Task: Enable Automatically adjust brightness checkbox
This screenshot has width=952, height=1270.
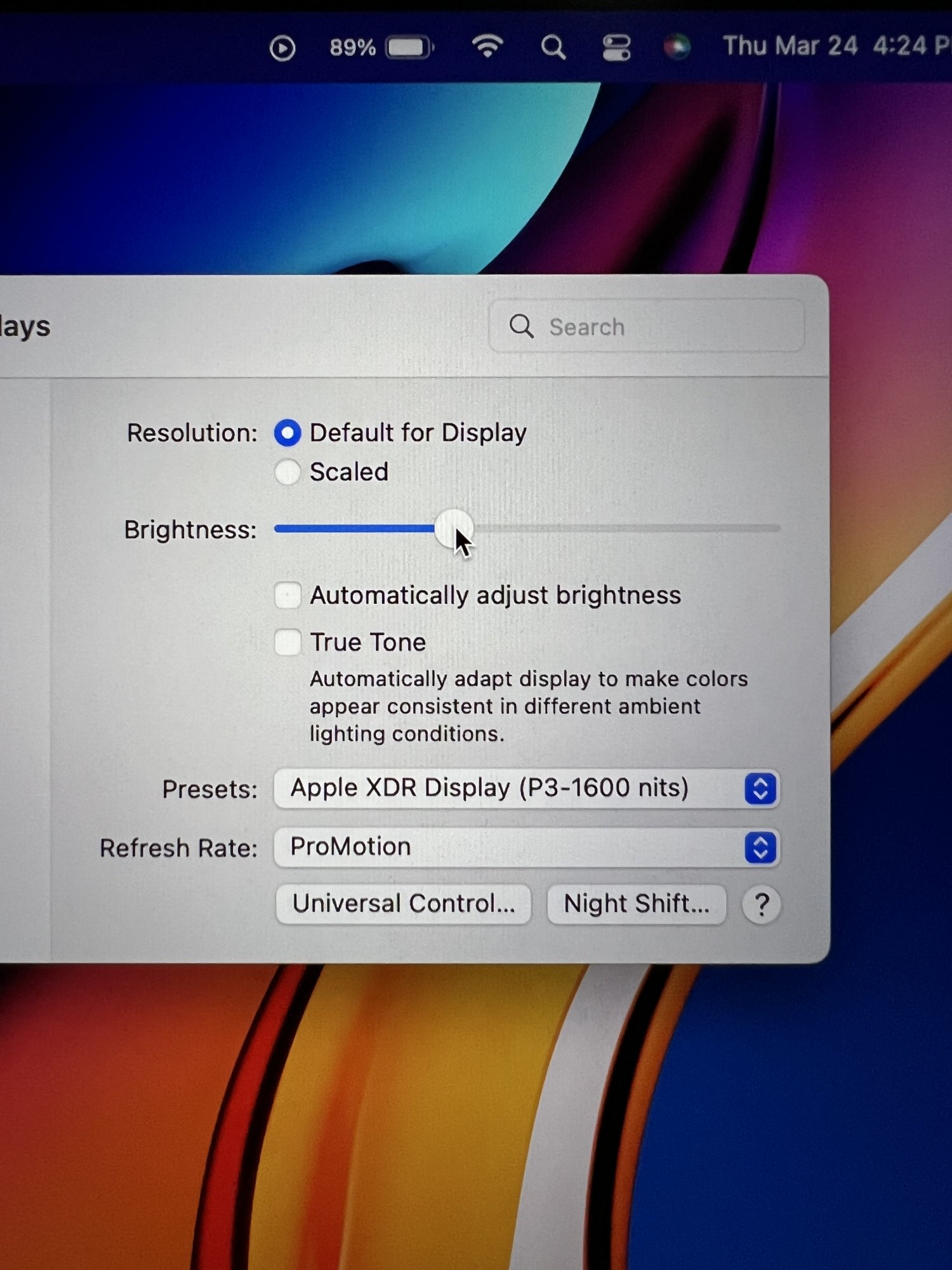Action: coord(288,596)
